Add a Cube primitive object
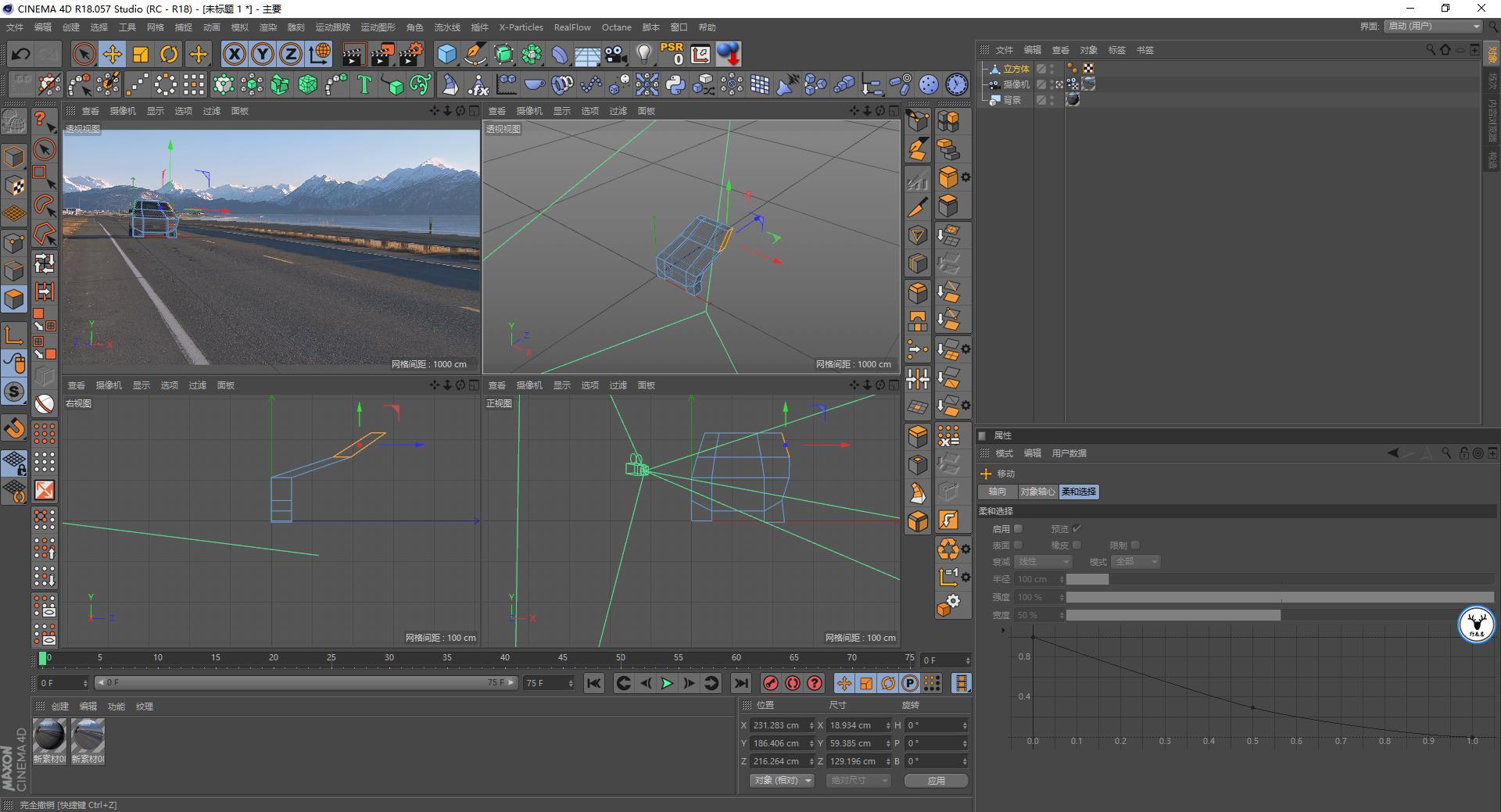Image resolution: width=1501 pixels, height=812 pixels. (x=446, y=54)
